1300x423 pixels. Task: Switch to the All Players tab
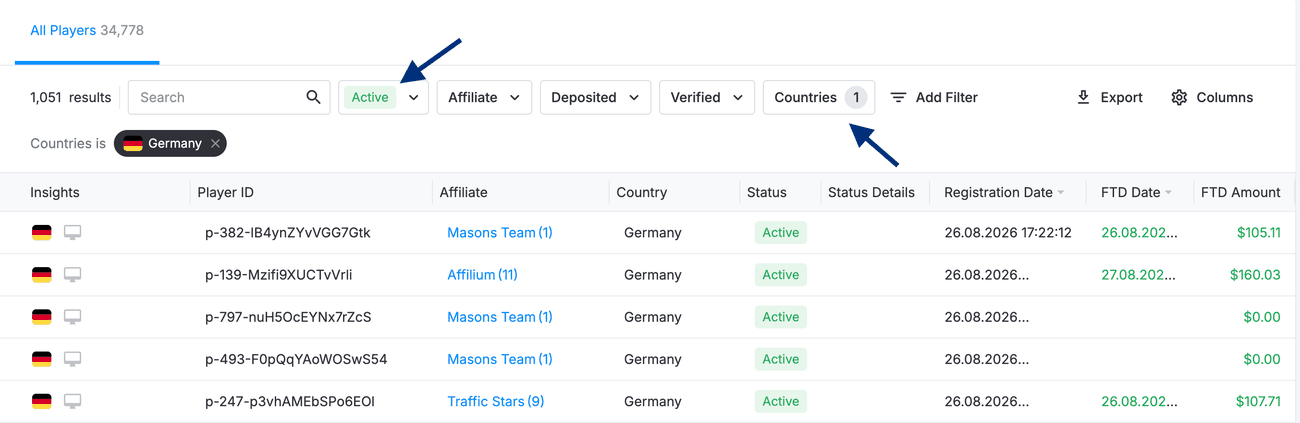pyautogui.click(x=87, y=31)
